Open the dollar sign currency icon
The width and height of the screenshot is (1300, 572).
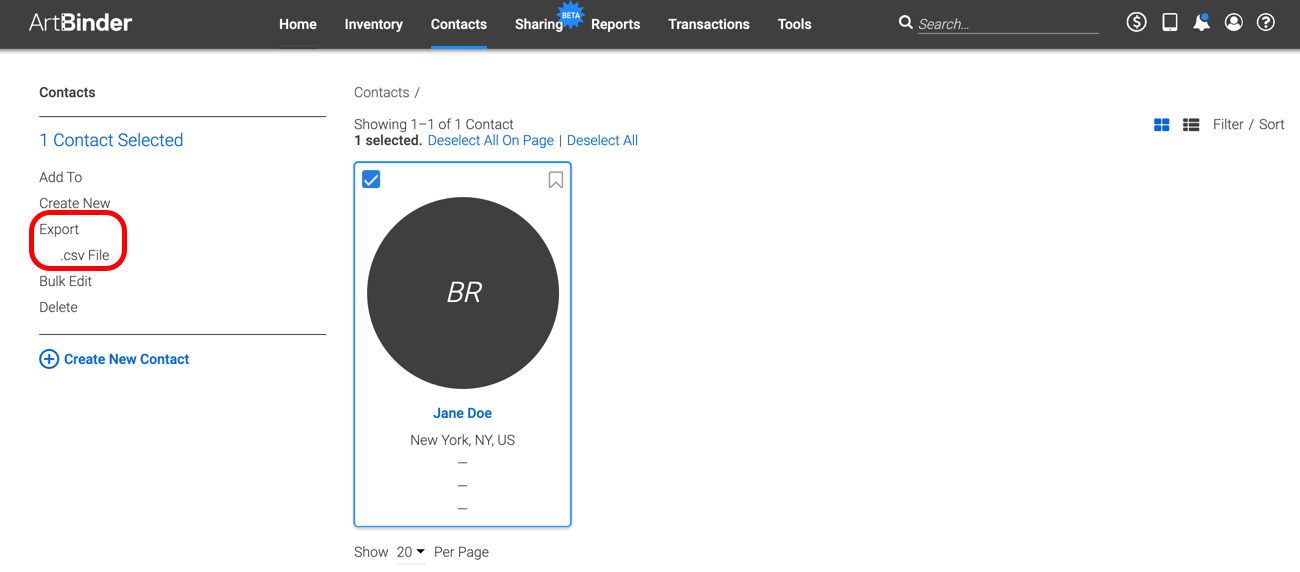click(1136, 22)
